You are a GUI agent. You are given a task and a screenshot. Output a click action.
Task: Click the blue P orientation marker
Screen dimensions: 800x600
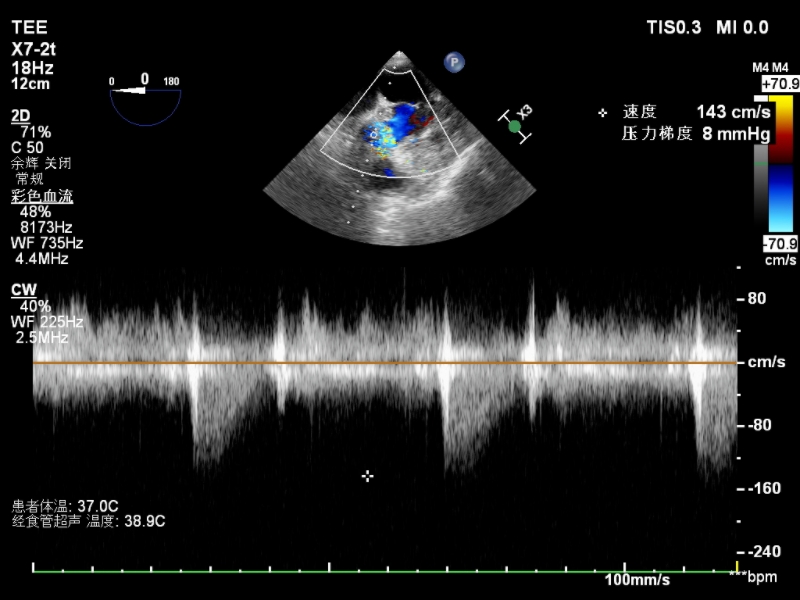click(454, 63)
